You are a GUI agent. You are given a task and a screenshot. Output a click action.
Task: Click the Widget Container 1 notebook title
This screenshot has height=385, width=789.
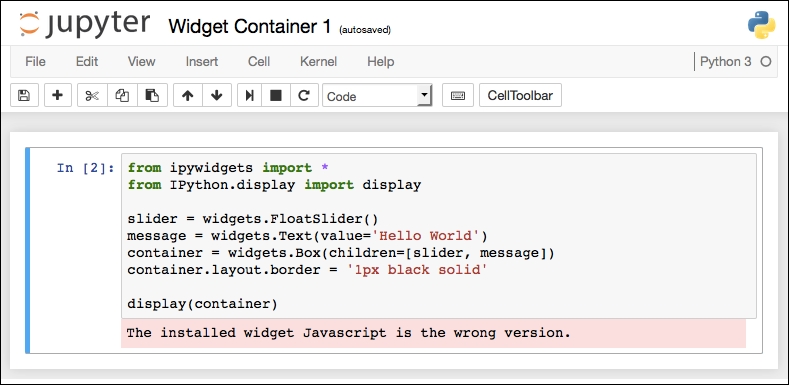pyautogui.click(x=250, y=26)
